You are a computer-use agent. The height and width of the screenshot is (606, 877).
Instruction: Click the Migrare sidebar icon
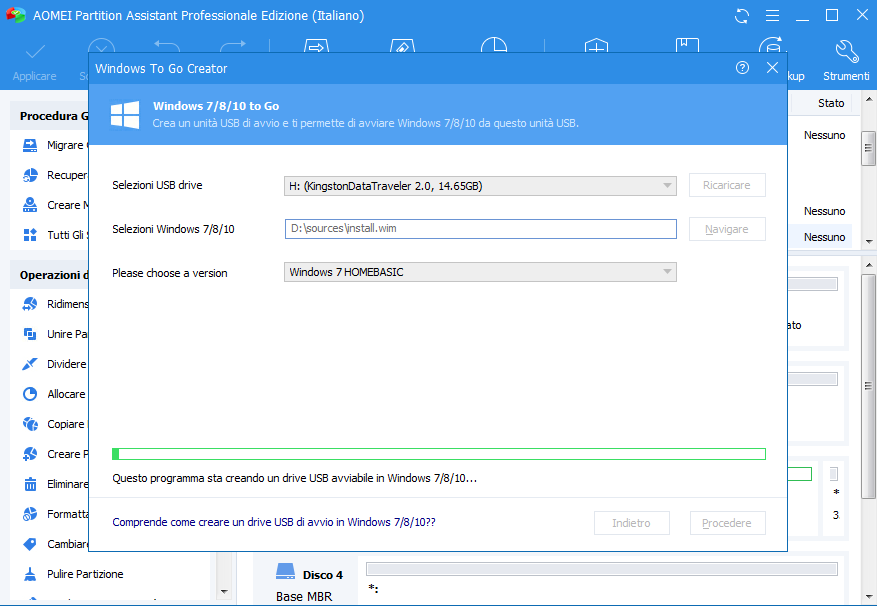(x=30, y=145)
